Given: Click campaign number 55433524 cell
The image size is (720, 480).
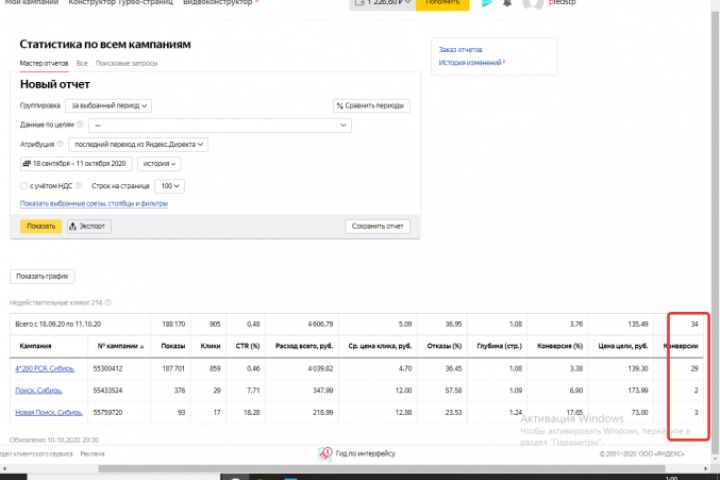Looking at the screenshot, I should pos(108,390).
